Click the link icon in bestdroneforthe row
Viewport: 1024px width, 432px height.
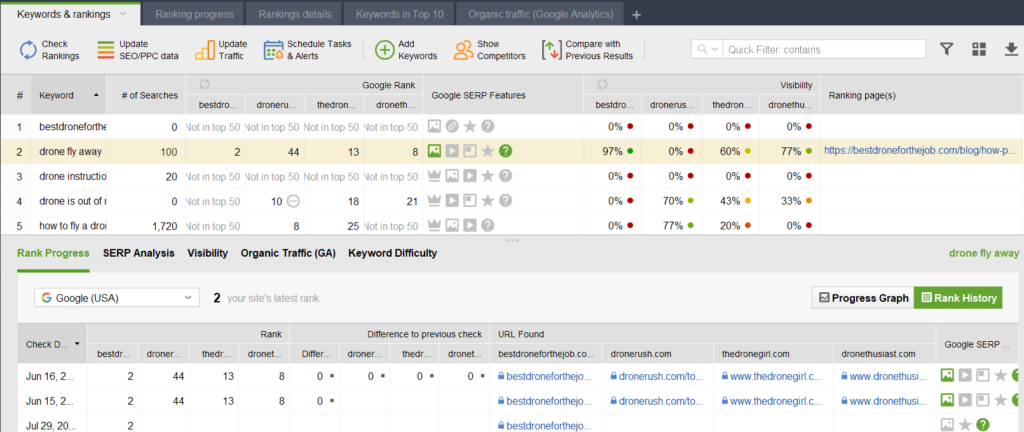(x=452, y=127)
